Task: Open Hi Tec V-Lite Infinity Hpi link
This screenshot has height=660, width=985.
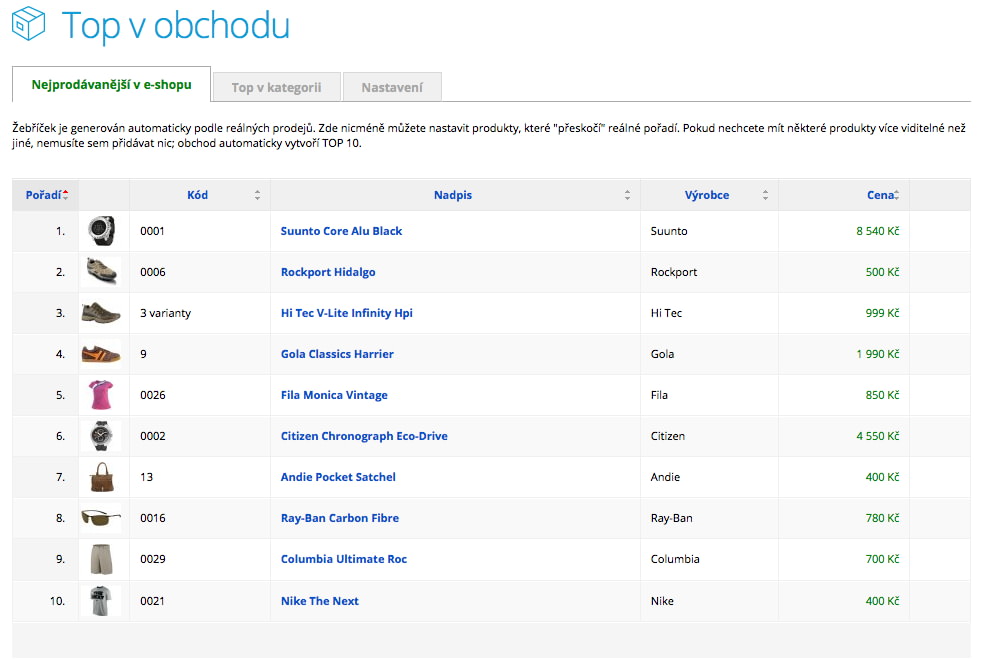Action: [x=347, y=313]
